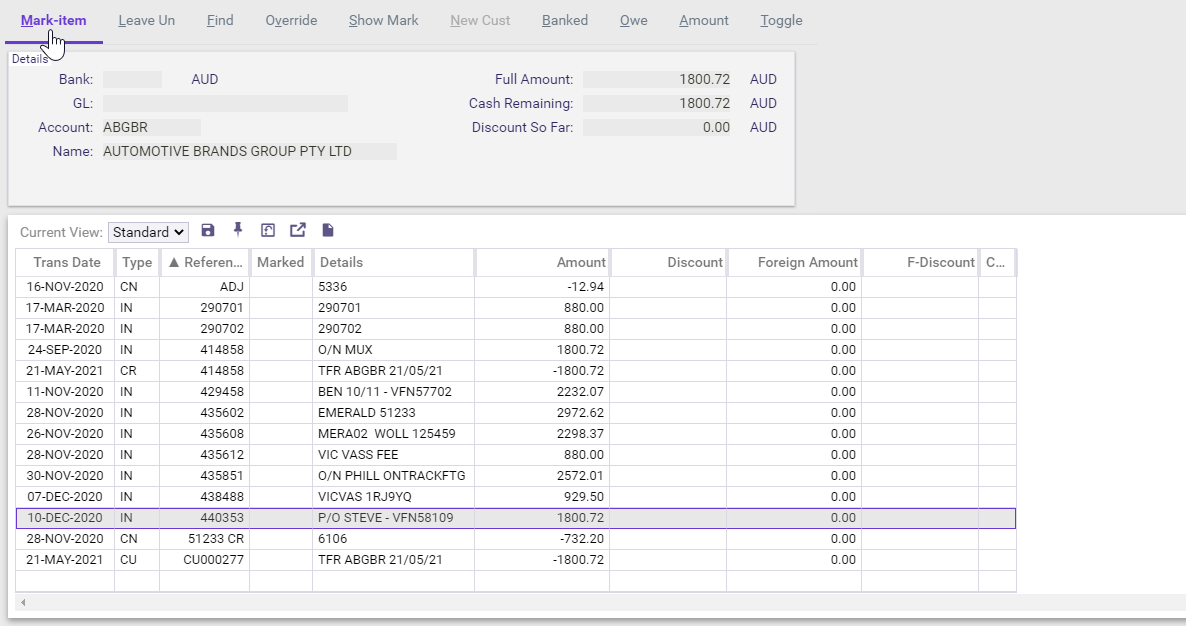The height and width of the screenshot is (626, 1186).
Task: Click the Name field with AUTOMOTIVE BRANDS GROUP
Action: tap(250, 152)
